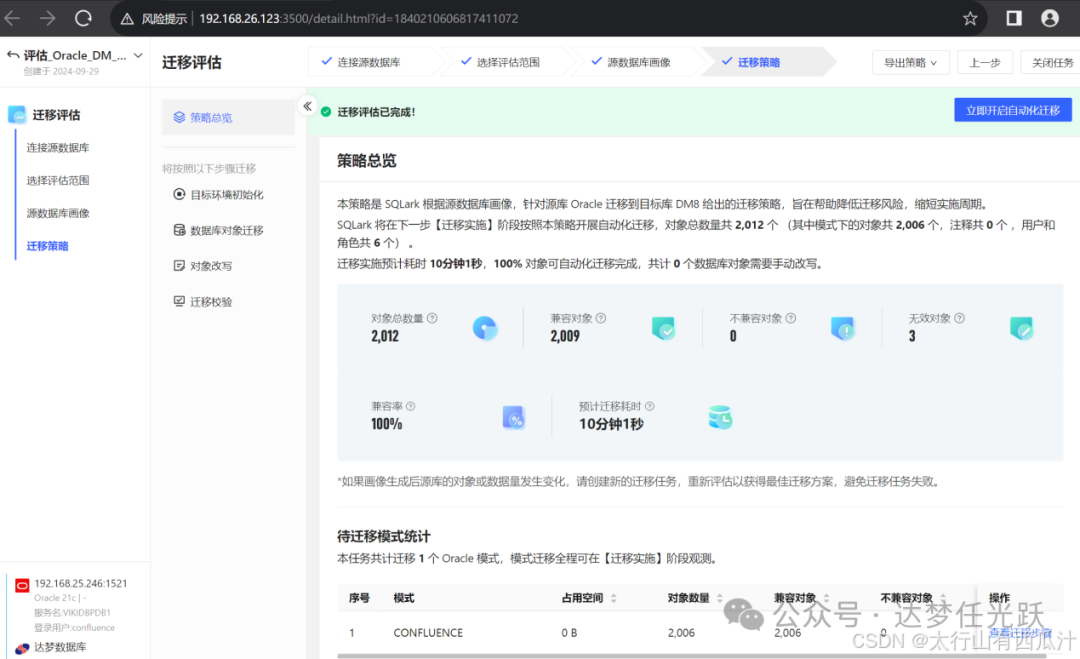This screenshot has width=1080, height=659.
Task: Select the 策略总览 panel item
Action: pyautogui.click(x=228, y=117)
